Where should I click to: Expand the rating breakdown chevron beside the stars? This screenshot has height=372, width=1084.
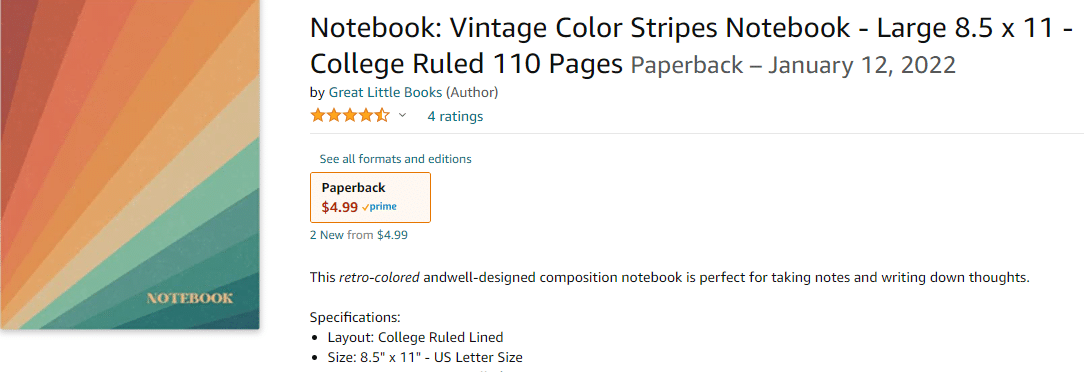pos(402,115)
